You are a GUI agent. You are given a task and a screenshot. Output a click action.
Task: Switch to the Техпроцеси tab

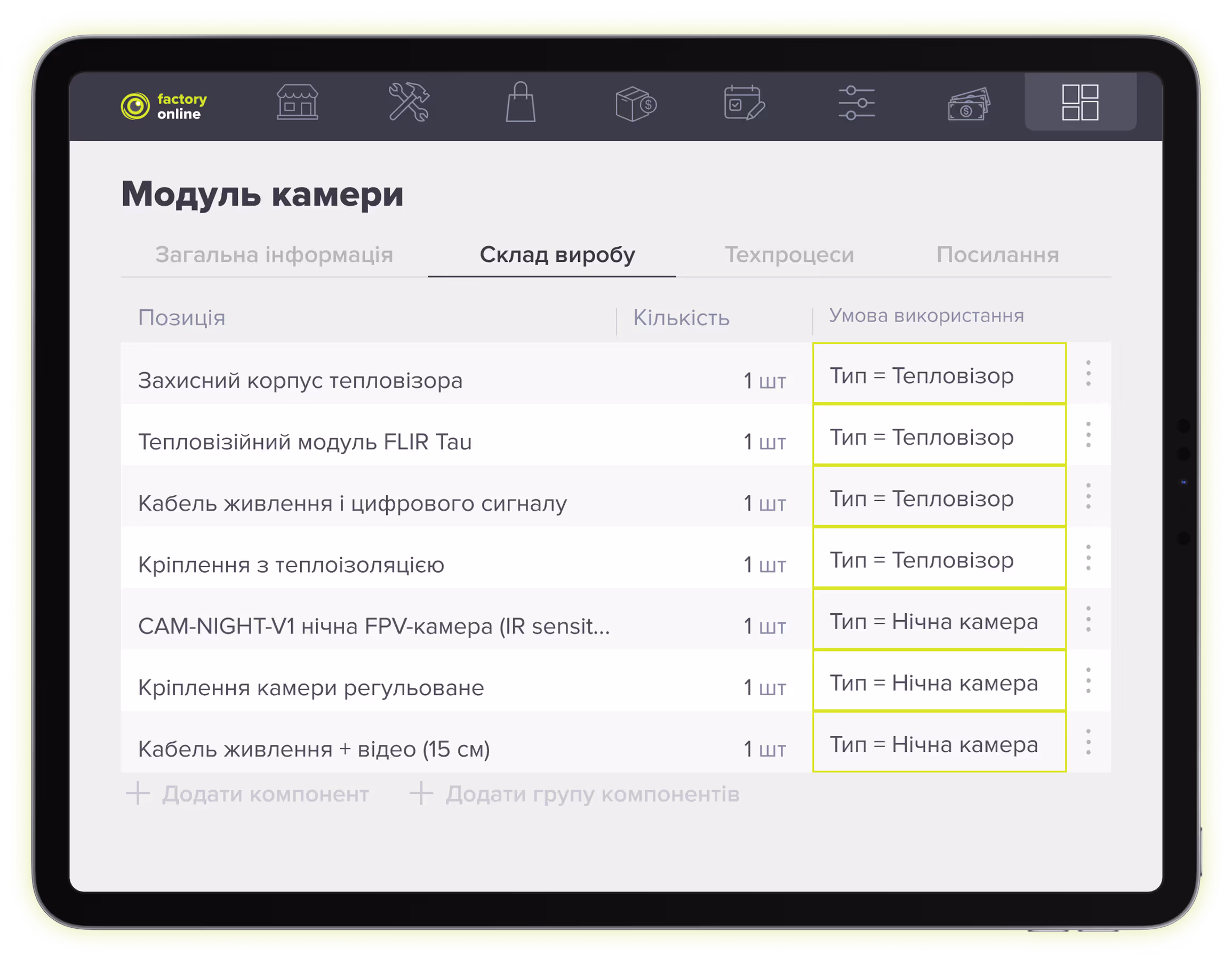(790, 255)
